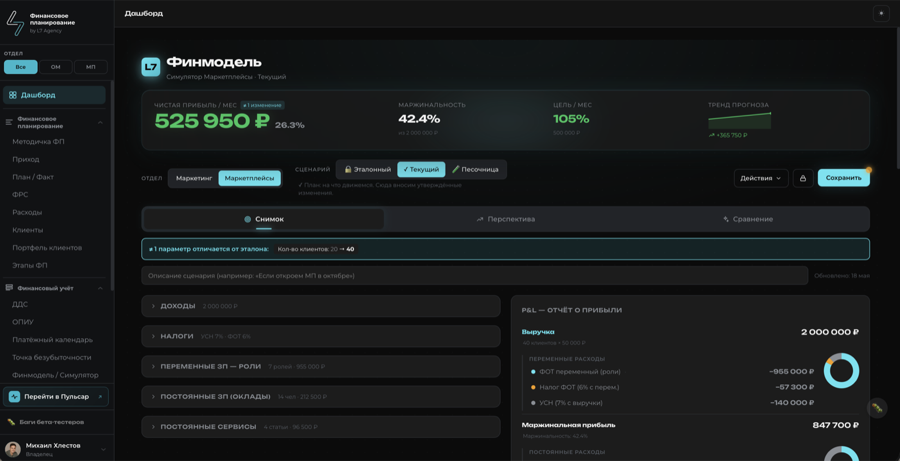
Task: Expand the Постоянные сервисы section
Action: click(321, 427)
